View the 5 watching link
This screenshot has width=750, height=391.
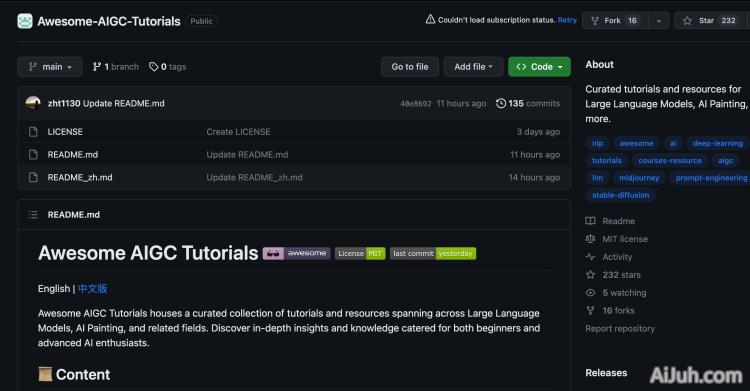click(624, 292)
